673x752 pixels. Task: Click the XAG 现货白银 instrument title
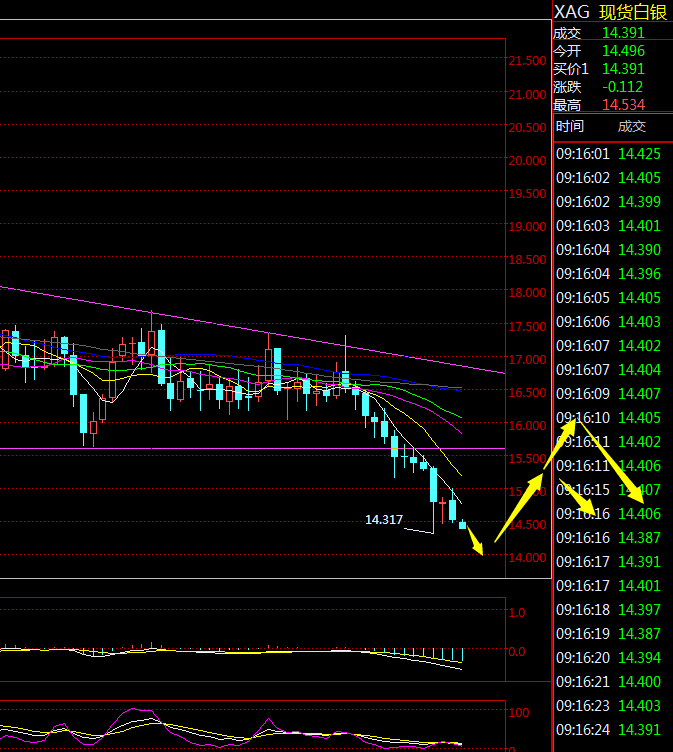pyautogui.click(x=610, y=12)
